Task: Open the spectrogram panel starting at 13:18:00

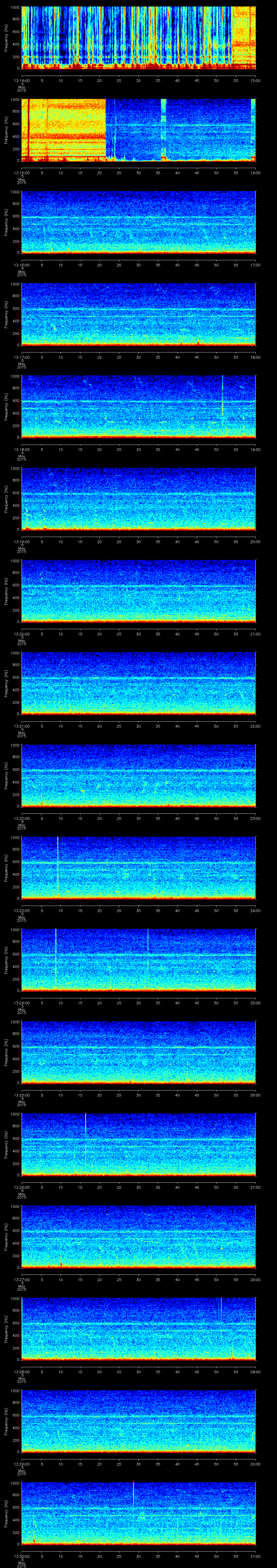Action: click(139, 407)
